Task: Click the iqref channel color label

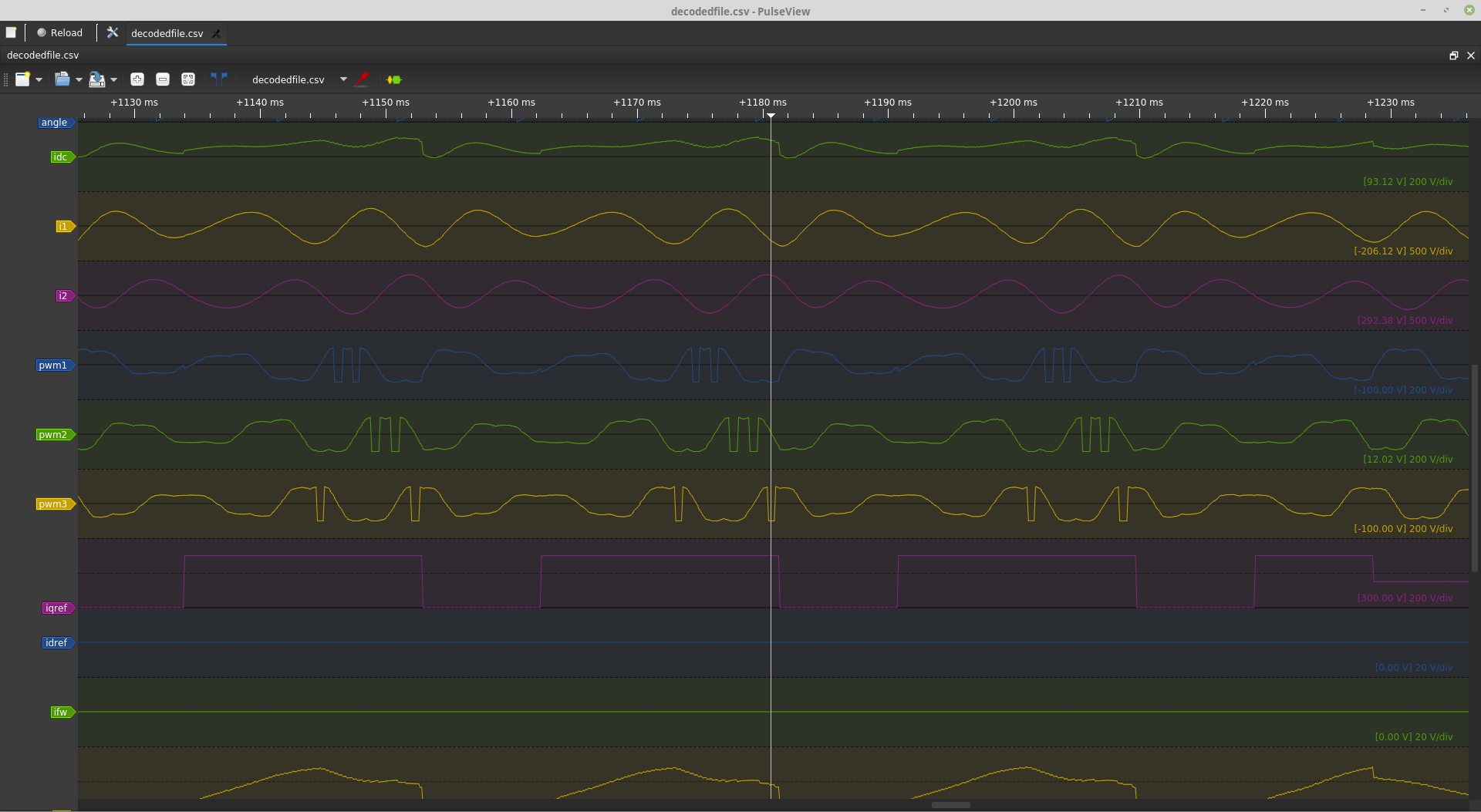Action: pyautogui.click(x=56, y=608)
